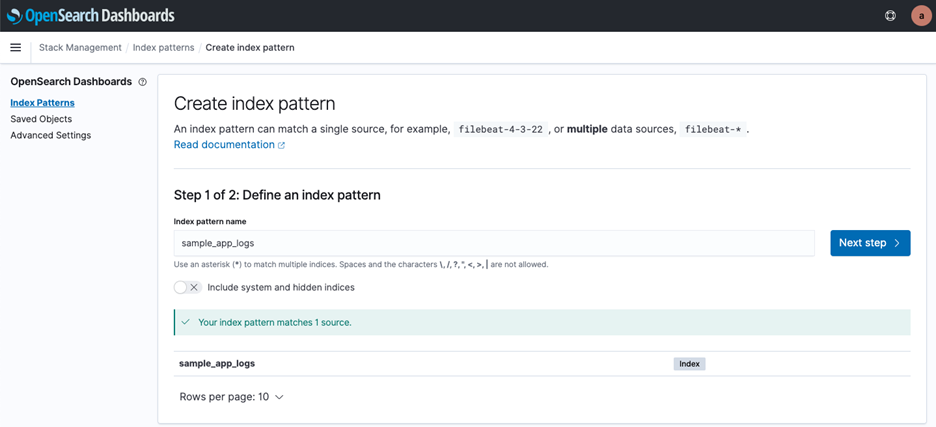This screenshot has width=936, height=427.
Task: Click the Index badge in results
Action: [689, 364]
